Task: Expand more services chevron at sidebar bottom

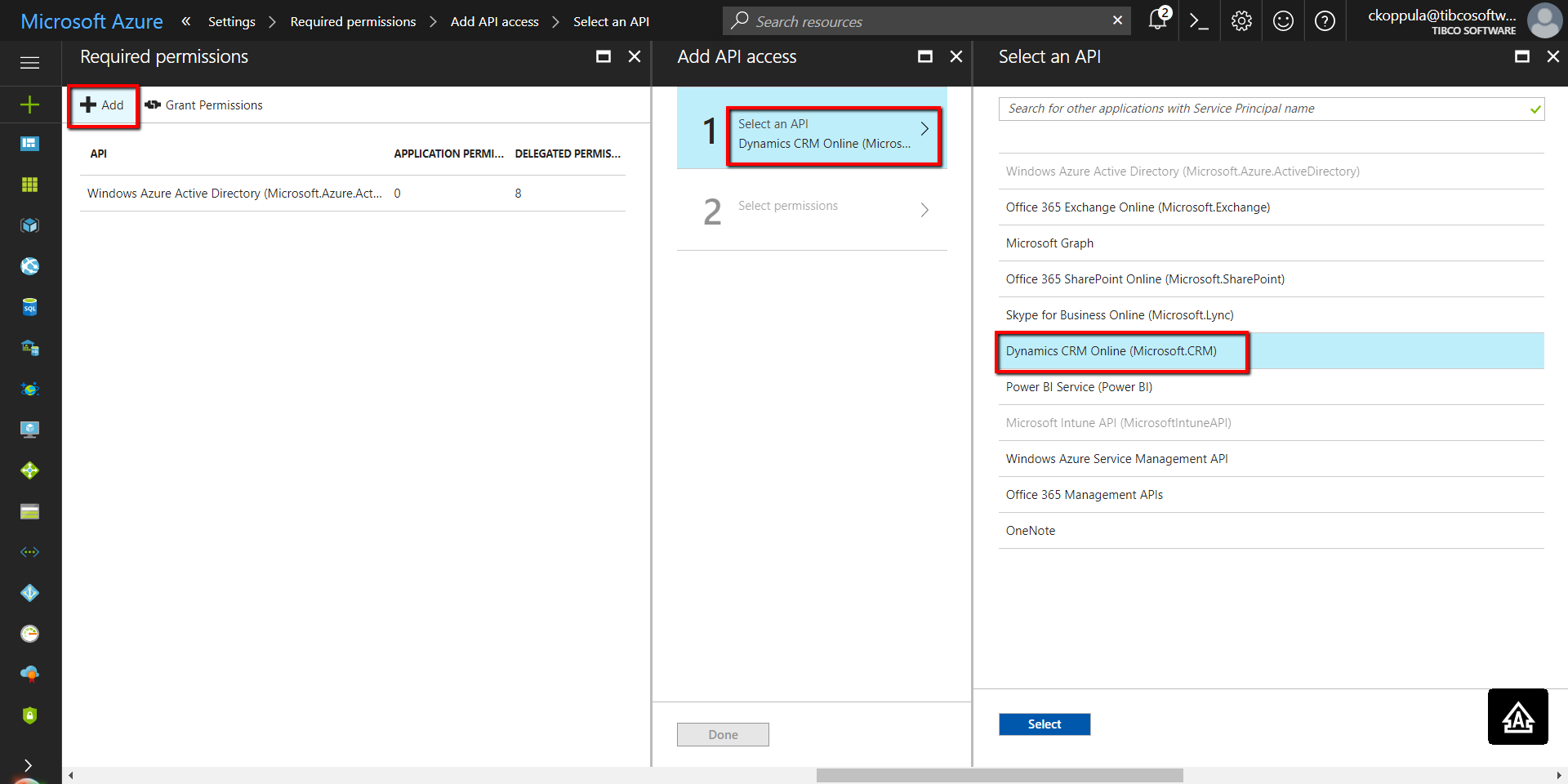Action: (29, 765)
